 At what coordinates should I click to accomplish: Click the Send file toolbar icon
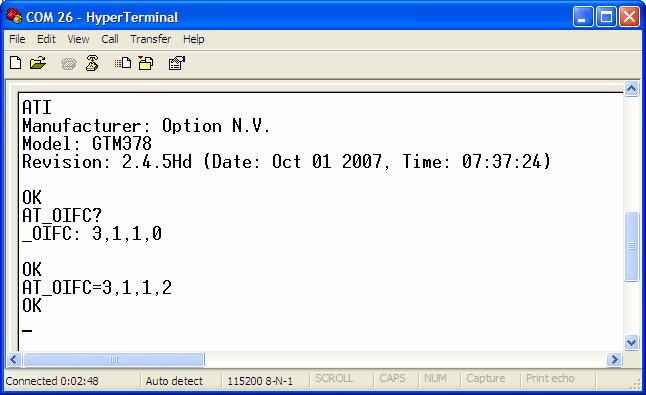coord(123,63)
